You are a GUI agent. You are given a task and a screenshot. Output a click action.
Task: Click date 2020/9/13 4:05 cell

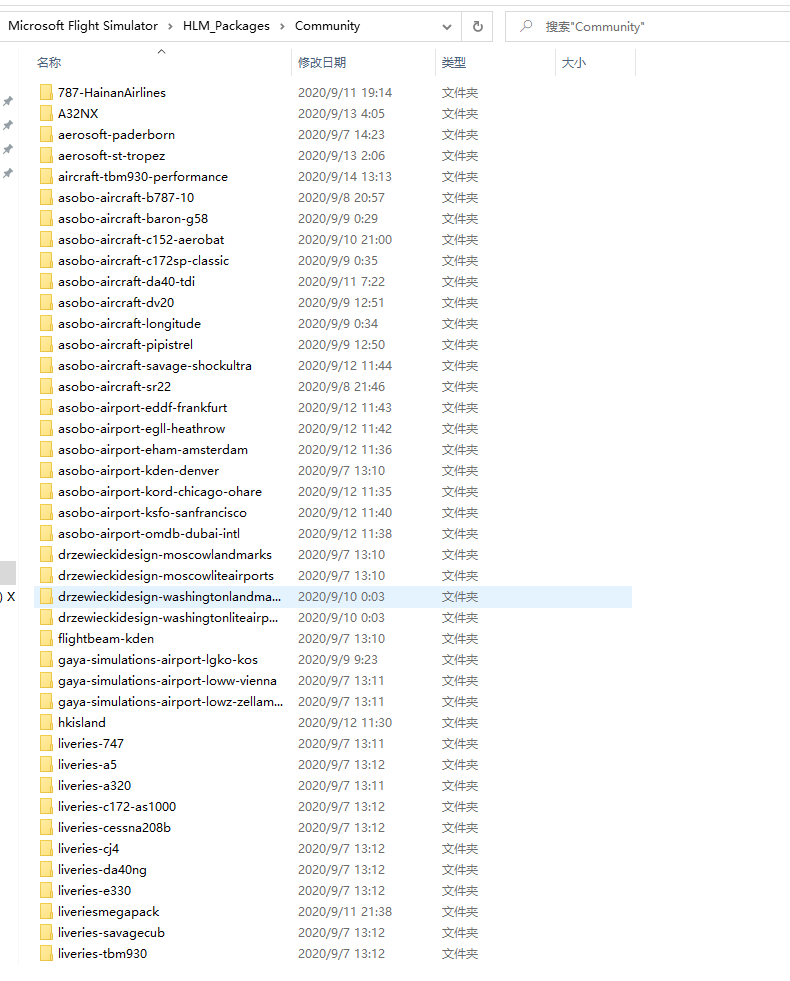341,113
